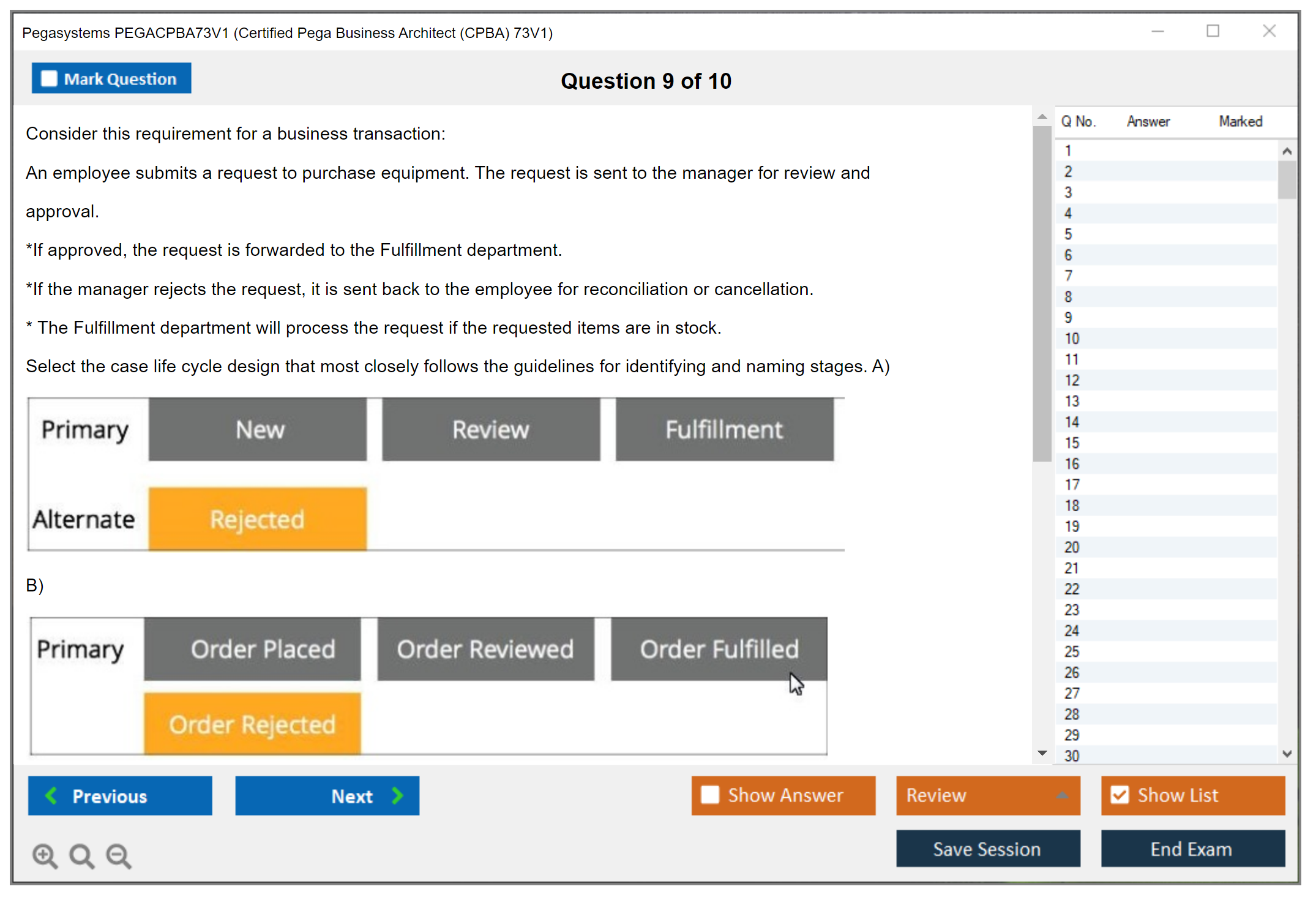Click the question pane vertical scrollbar thumb

(1042, 294)
